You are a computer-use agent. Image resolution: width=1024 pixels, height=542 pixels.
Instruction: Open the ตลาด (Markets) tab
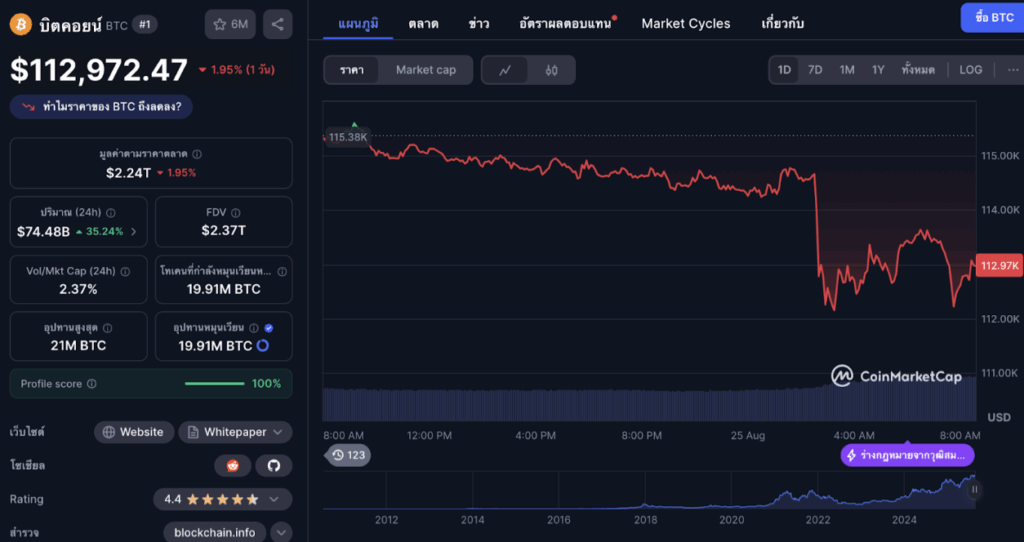click(425, 23)
